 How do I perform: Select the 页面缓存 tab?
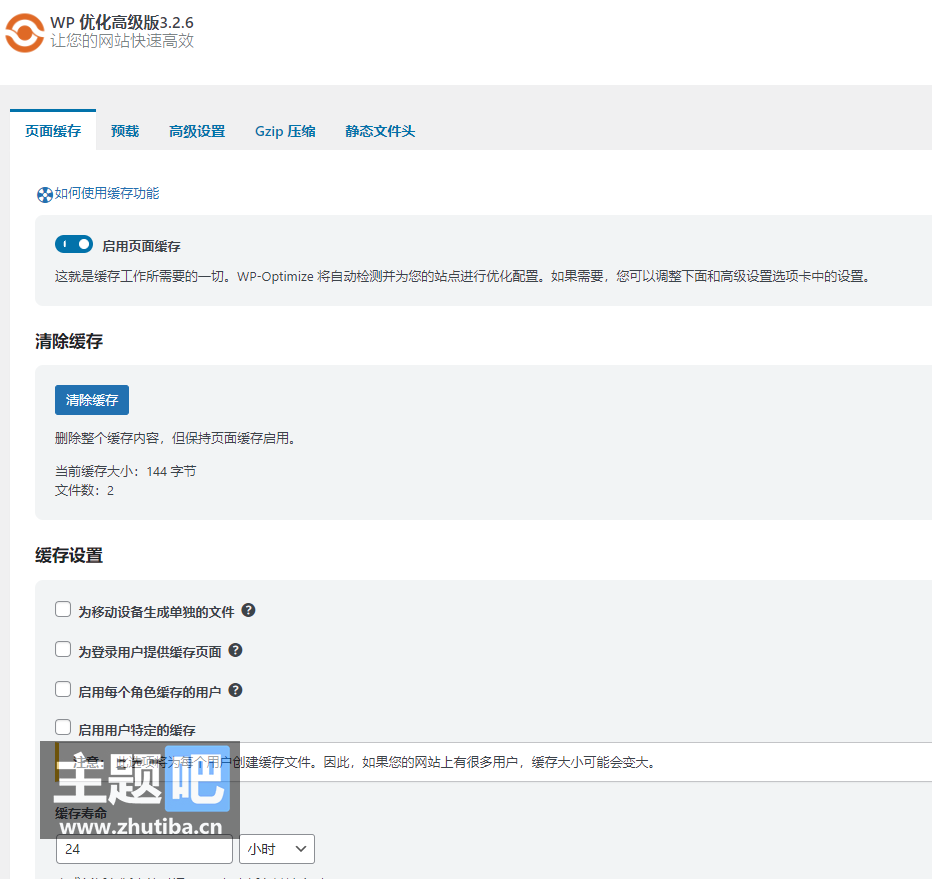point(53,131)
